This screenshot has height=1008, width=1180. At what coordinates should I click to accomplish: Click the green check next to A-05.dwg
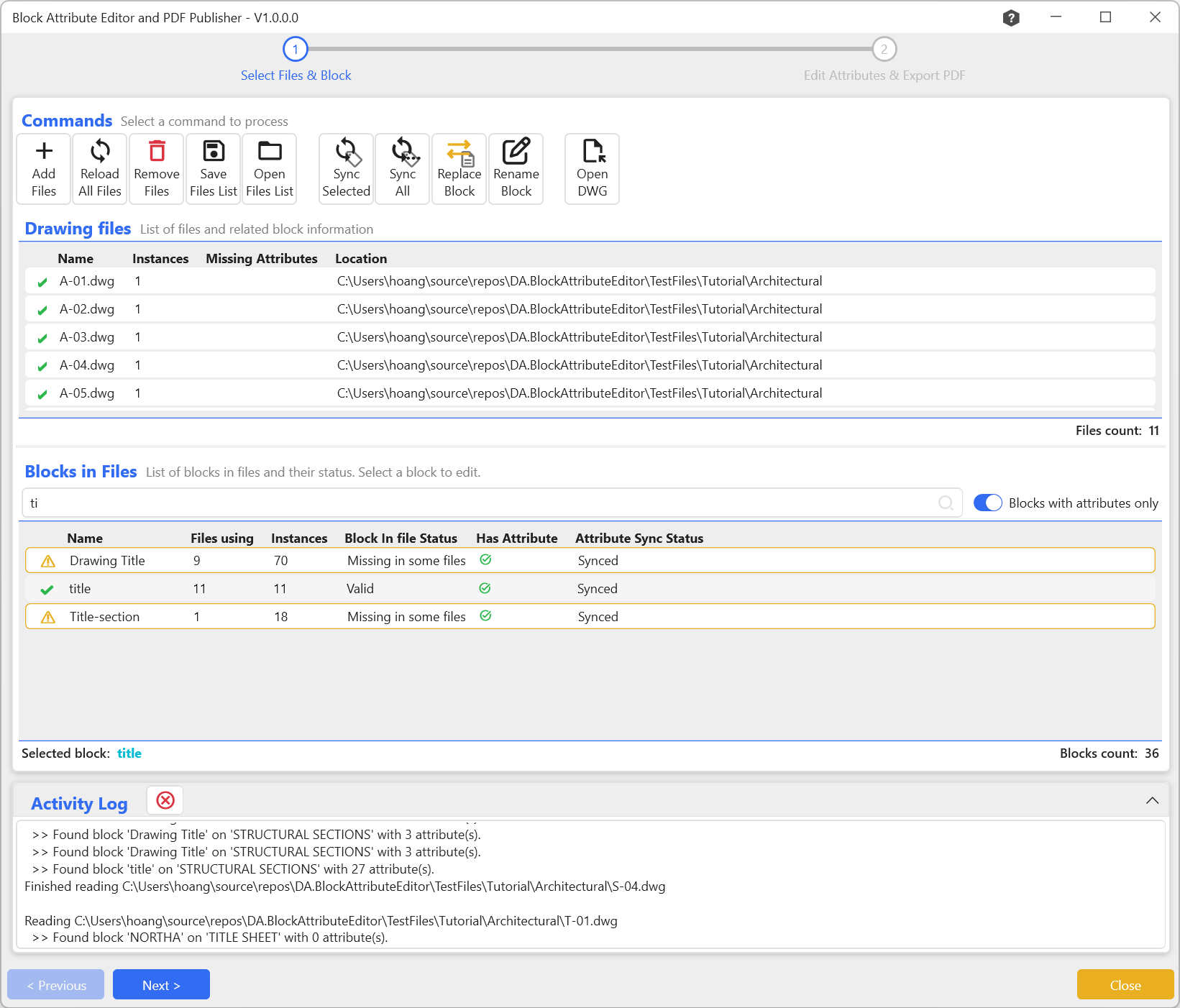coord(42,394)
